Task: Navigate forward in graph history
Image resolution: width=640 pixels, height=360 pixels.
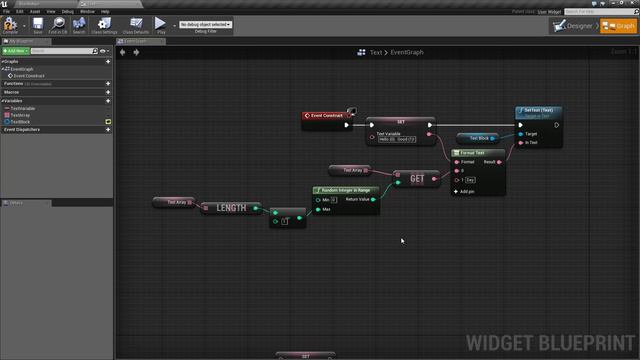Action: (x=136, y=52)
